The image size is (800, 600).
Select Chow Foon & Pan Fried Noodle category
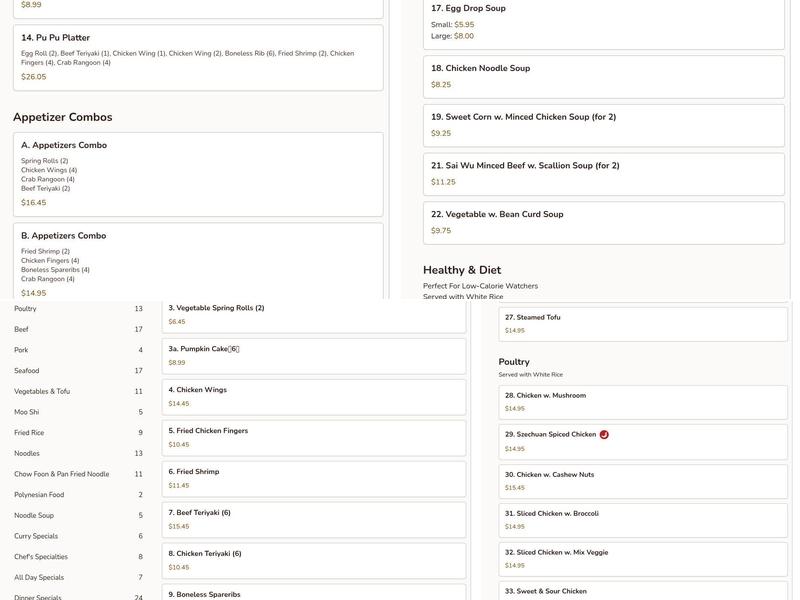61,474
